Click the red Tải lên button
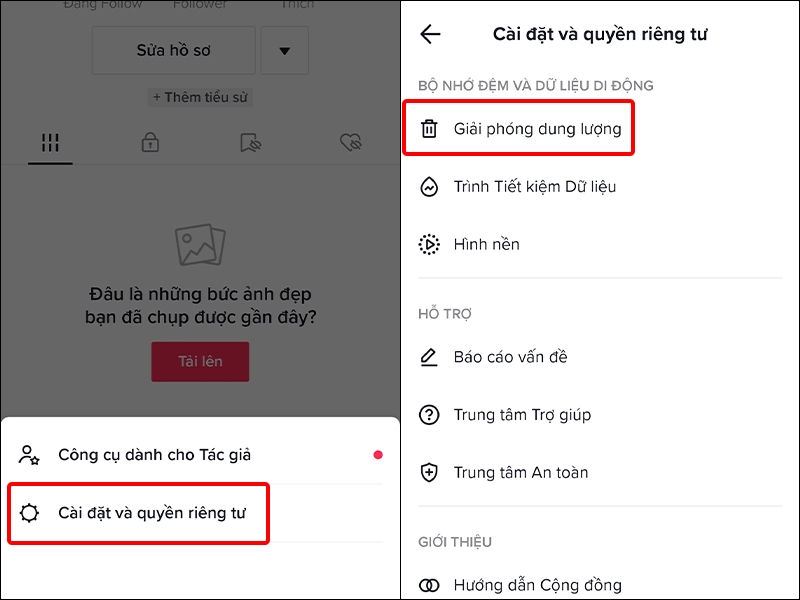This screenshot has width=800, height=600. [x=200, y=362]
